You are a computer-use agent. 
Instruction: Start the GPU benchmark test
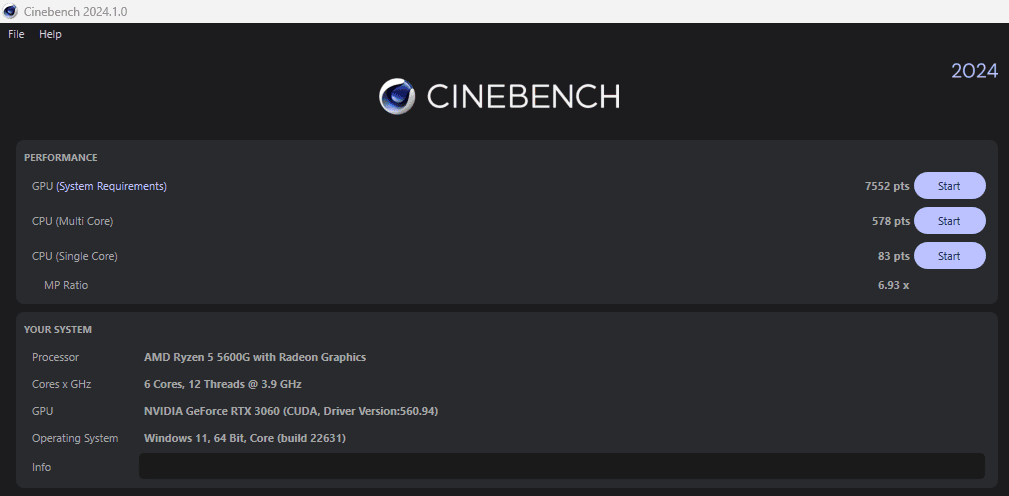click(x=949, y=186)
